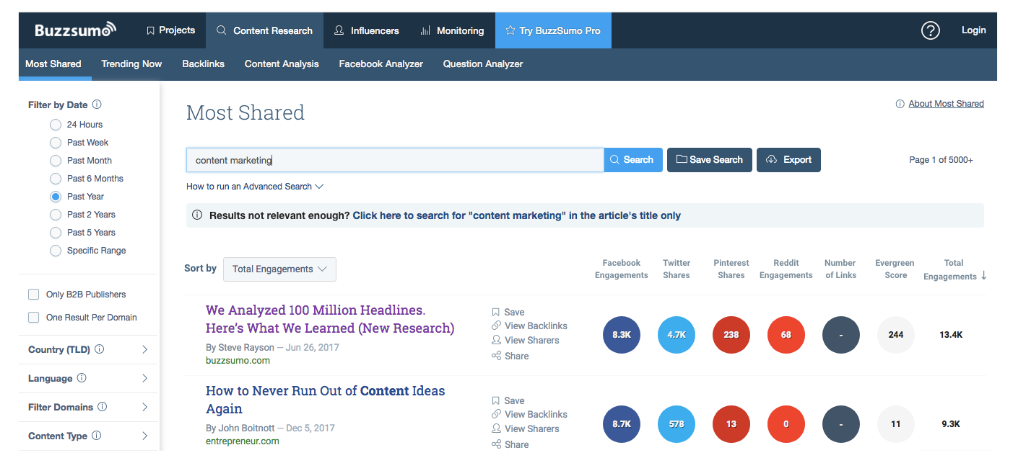
Task: Click Facebook engagements circle showing 8.3K
Action: (x=622, y=335)
